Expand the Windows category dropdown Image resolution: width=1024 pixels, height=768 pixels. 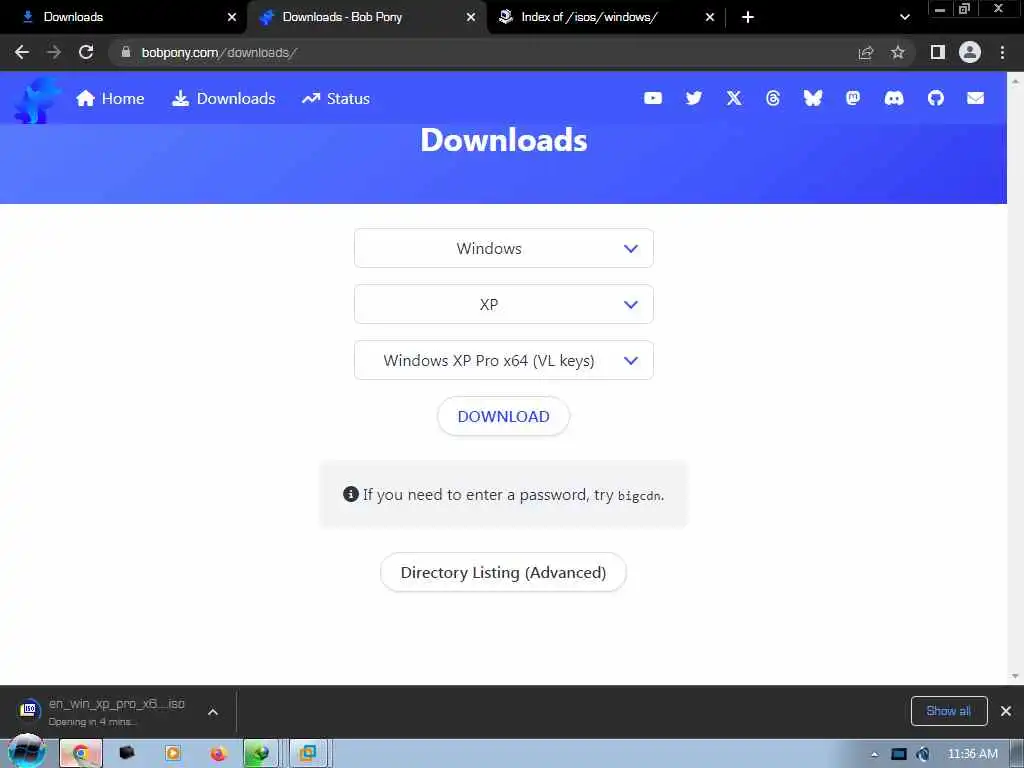coord(504,248)
